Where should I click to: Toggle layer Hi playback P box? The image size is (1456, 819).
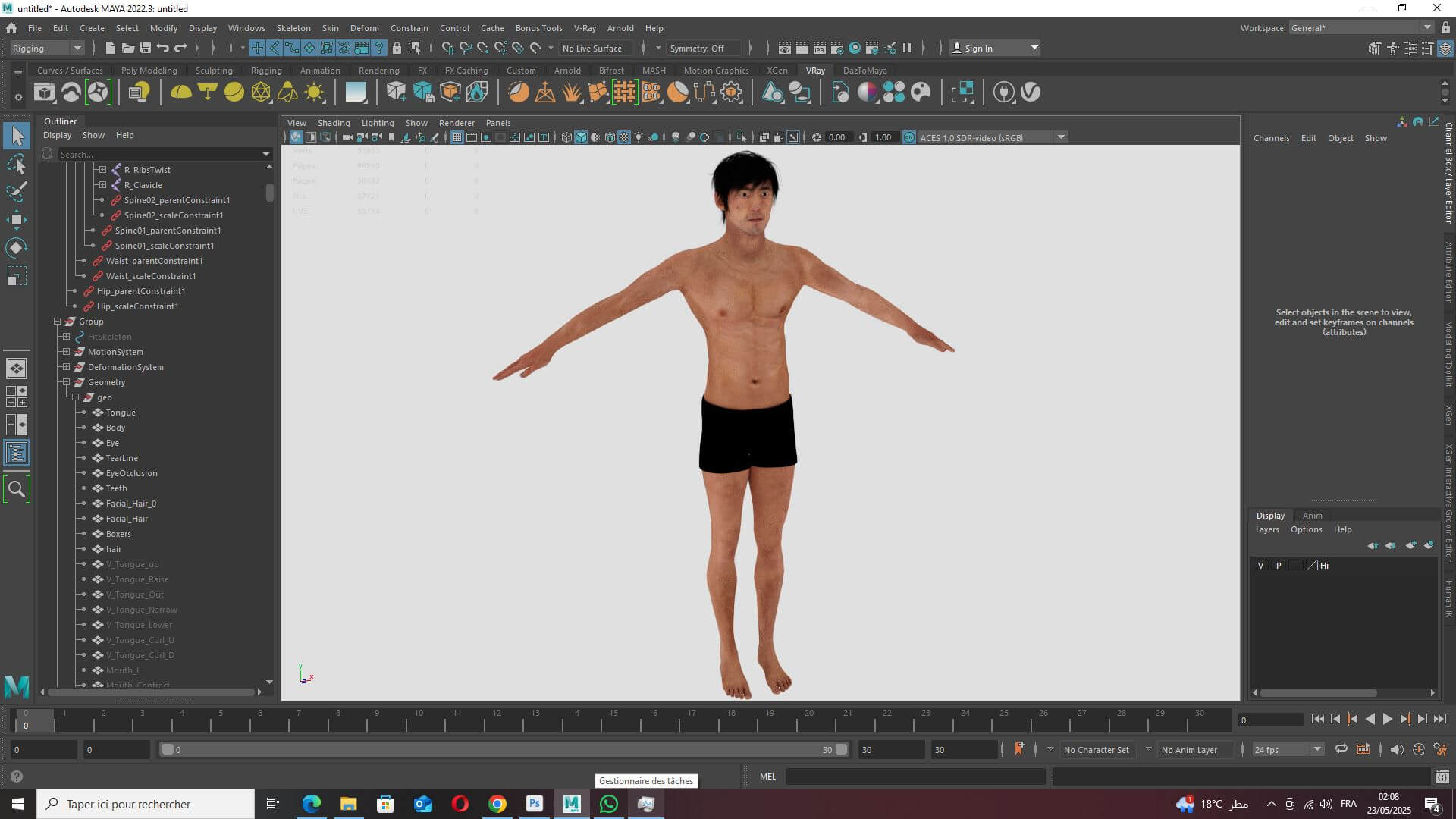(x=1279, y=566)
